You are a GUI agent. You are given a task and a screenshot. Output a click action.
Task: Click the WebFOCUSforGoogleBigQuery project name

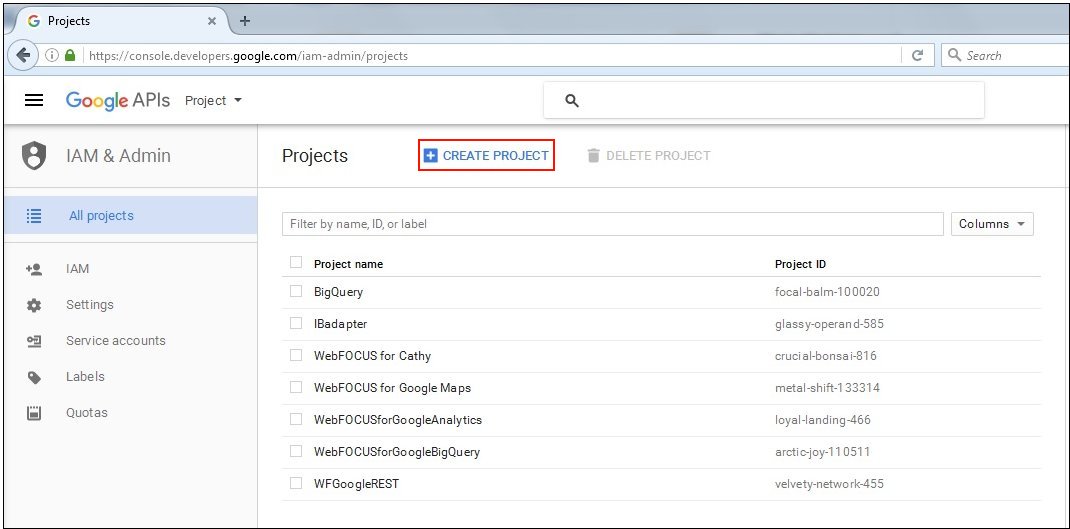[397, 452]
